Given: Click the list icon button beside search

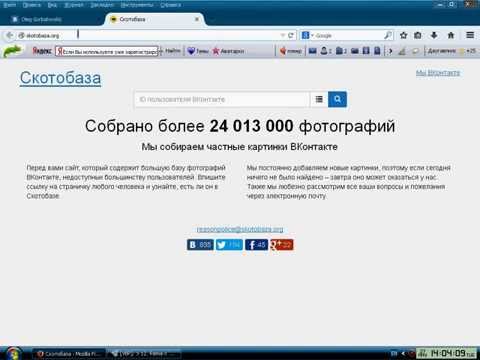Looking at the screenshot, I should pos(319,99).
